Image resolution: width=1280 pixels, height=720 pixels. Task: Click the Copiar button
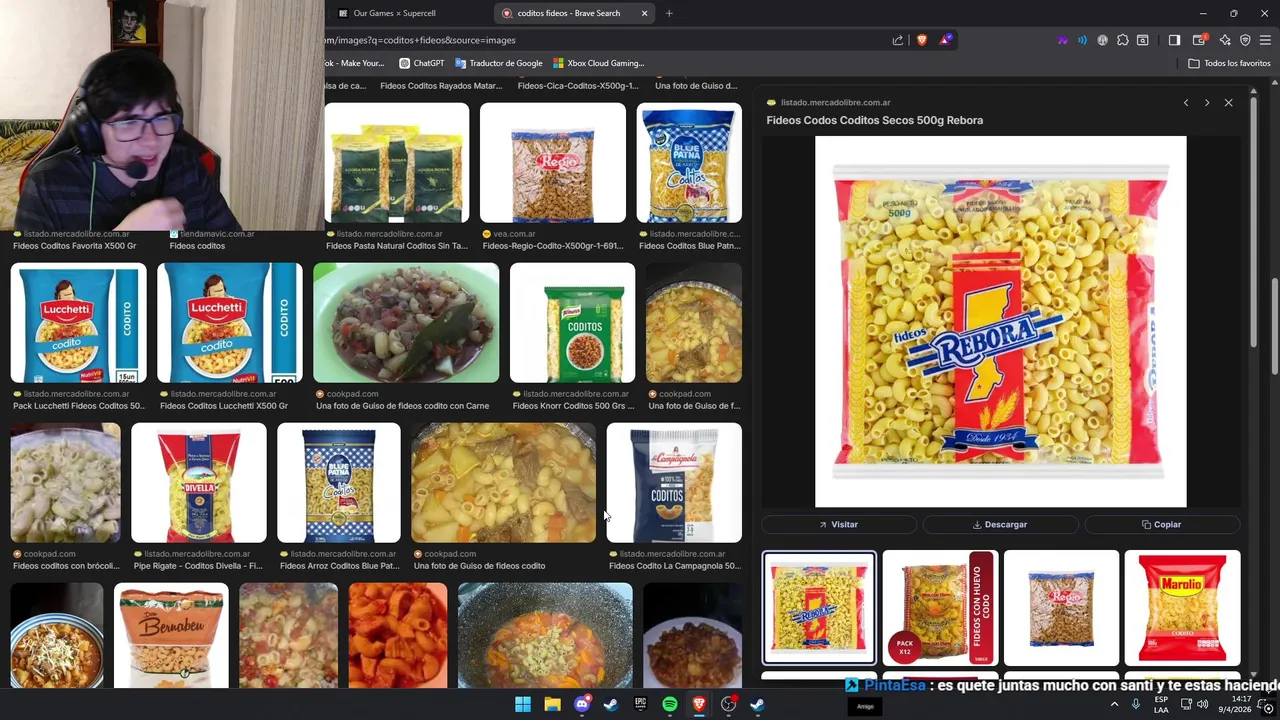pos(1161,524)
